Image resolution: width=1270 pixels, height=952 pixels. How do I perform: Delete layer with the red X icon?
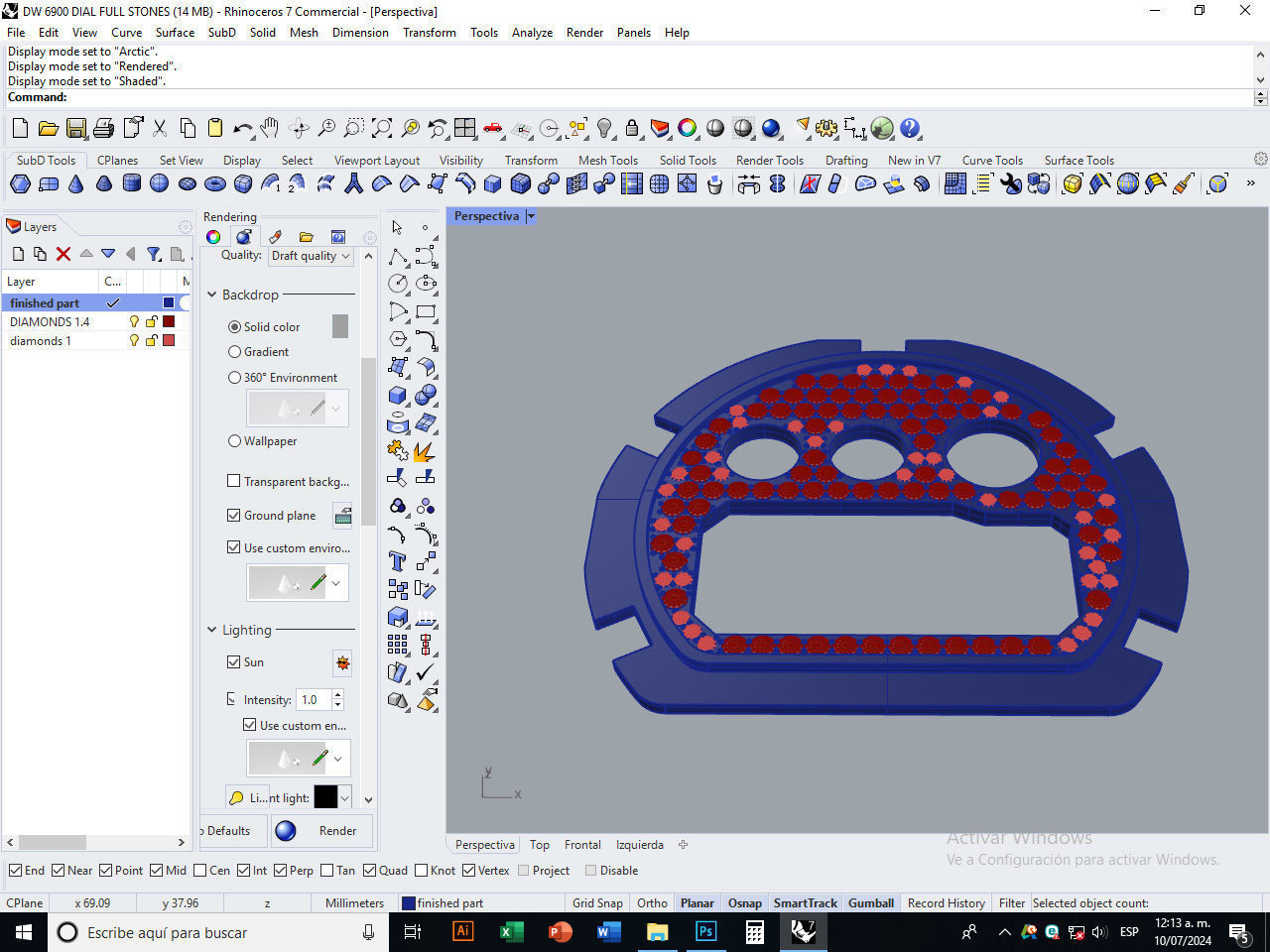click(x=63, y=254)
